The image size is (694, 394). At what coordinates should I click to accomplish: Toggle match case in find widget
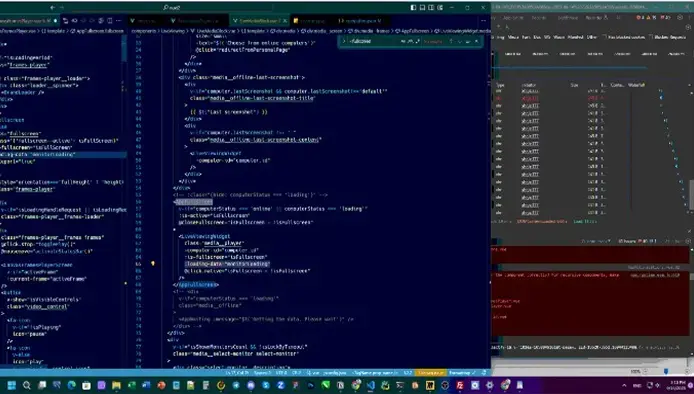tap(403, 41)
